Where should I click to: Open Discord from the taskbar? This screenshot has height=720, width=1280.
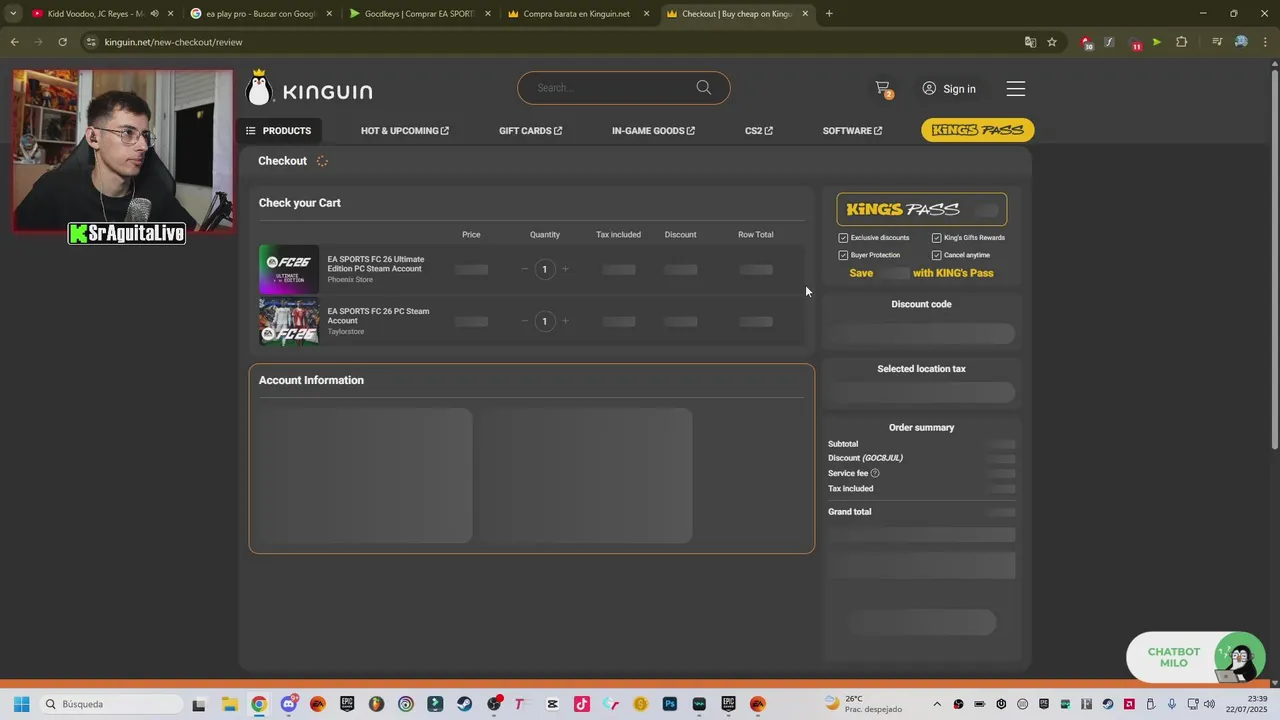[288, 704]
